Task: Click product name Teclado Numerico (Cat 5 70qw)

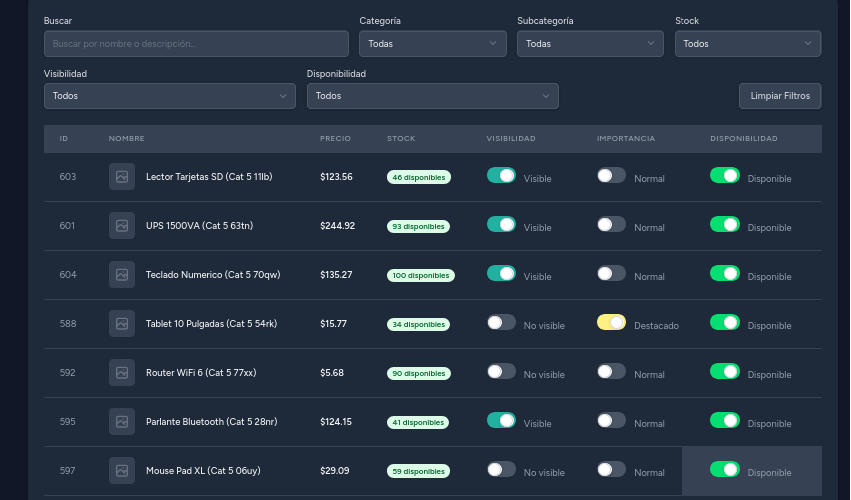Action: point(213,275)
